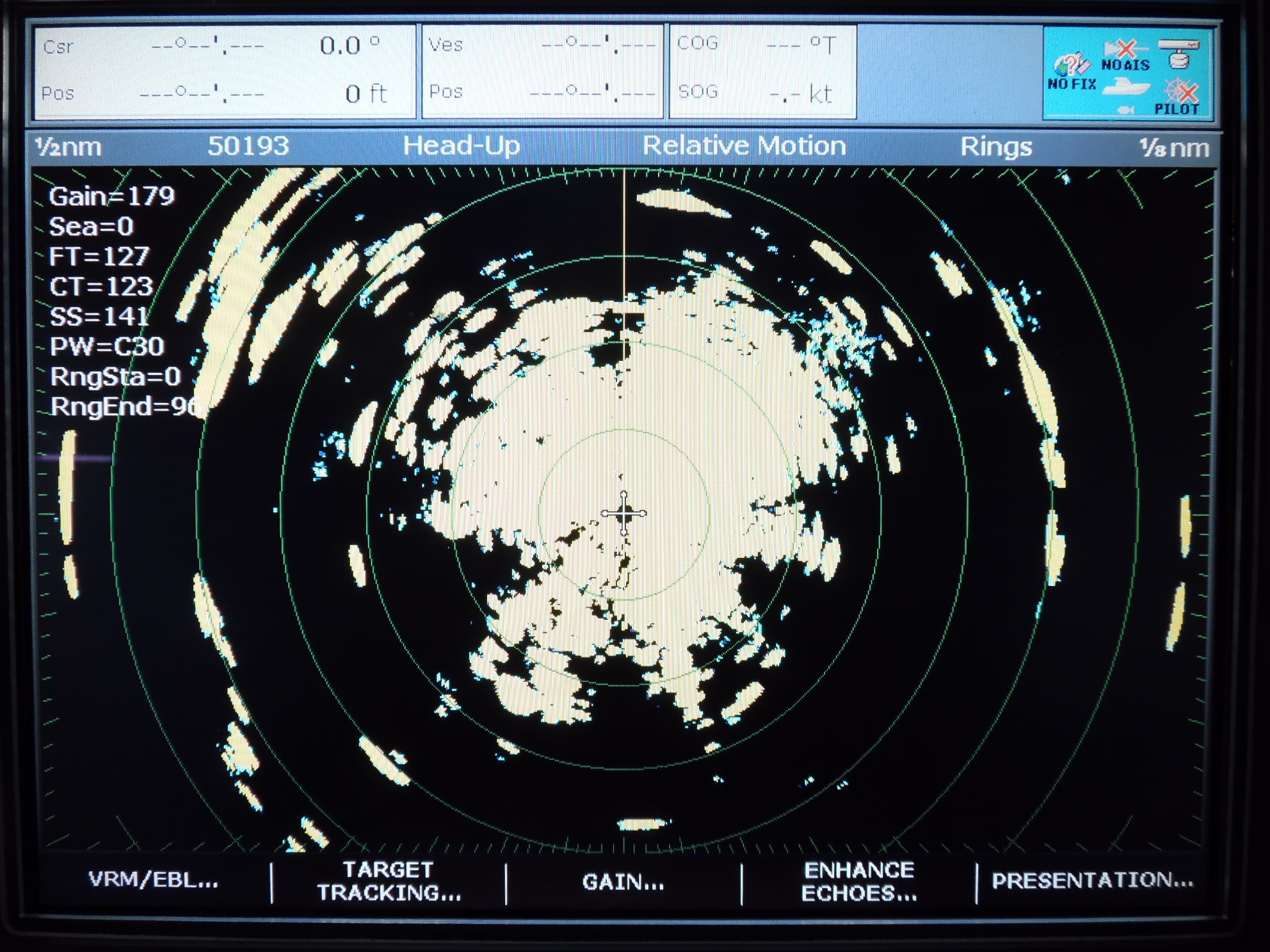
Task: Click the Sea=0 readout
Action: pyautogui.click(x=91, y=226)
